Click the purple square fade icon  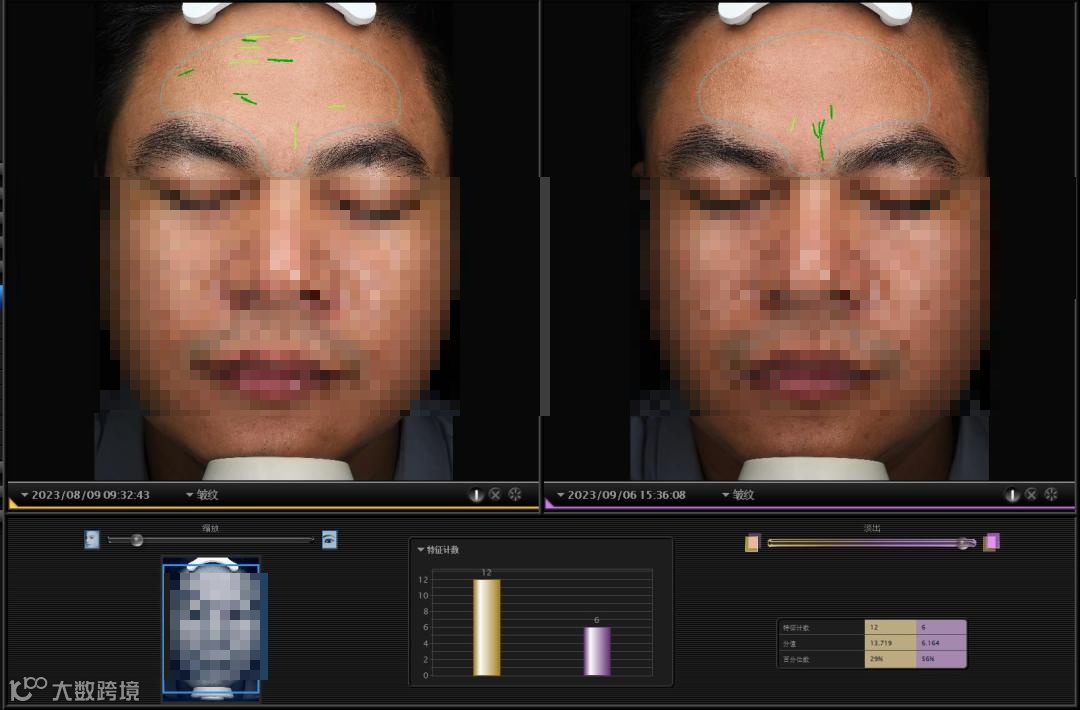click(991, 543)
